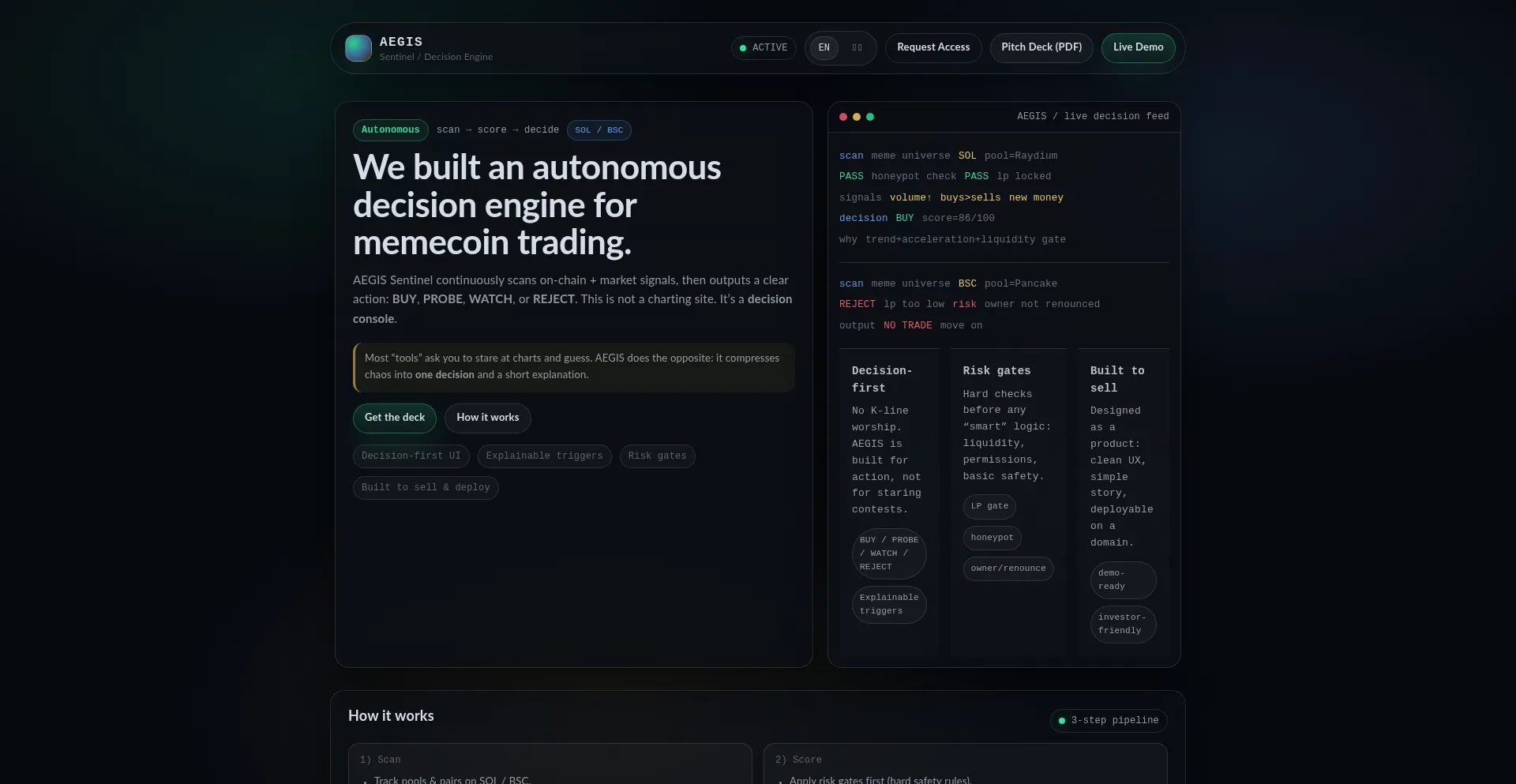Click the Autonomous tag

tap(390, 130)
